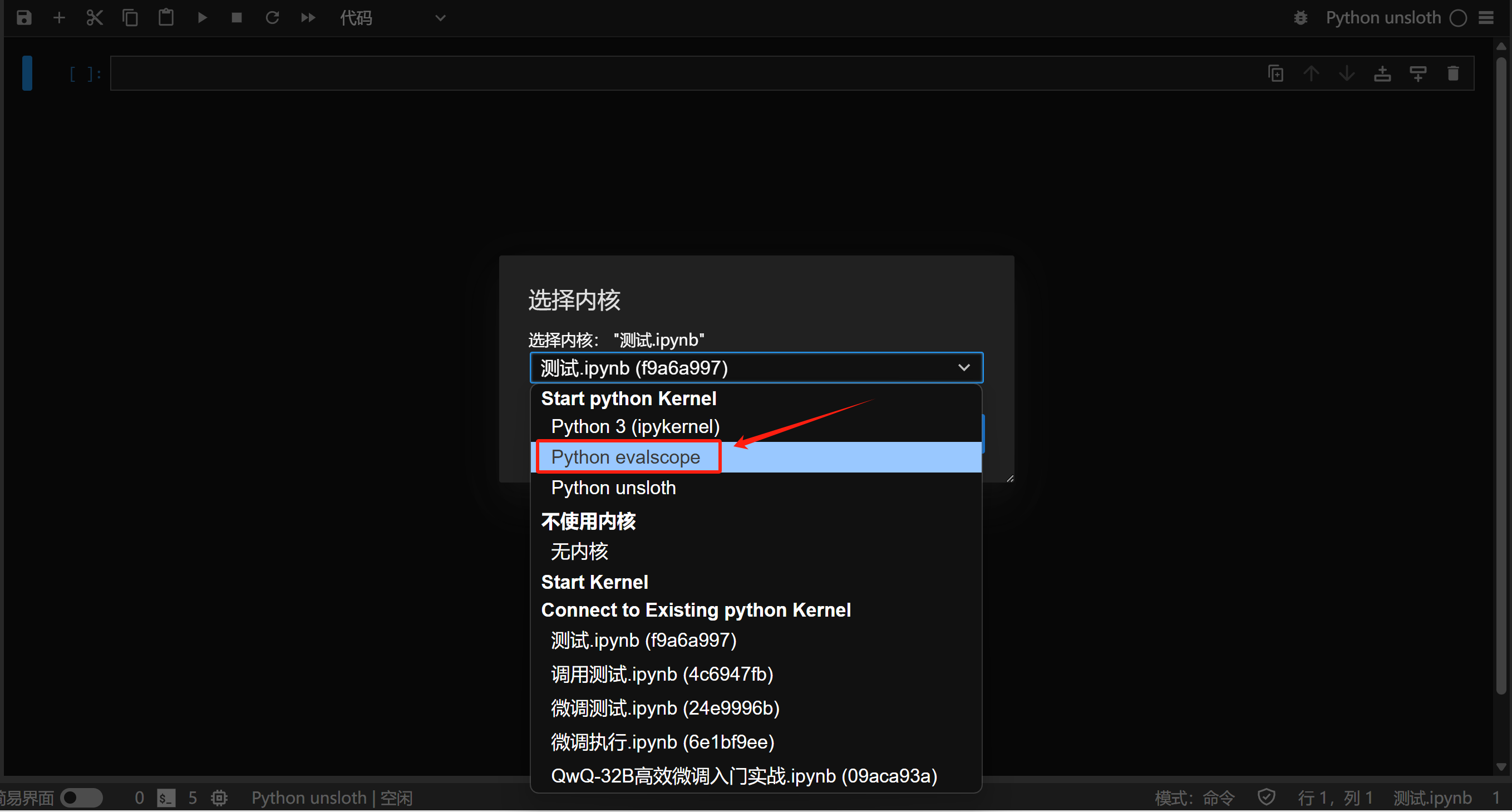Select the no-kernel option 无内核
This screenshot has height=812, width=1512.
(579, 551)
